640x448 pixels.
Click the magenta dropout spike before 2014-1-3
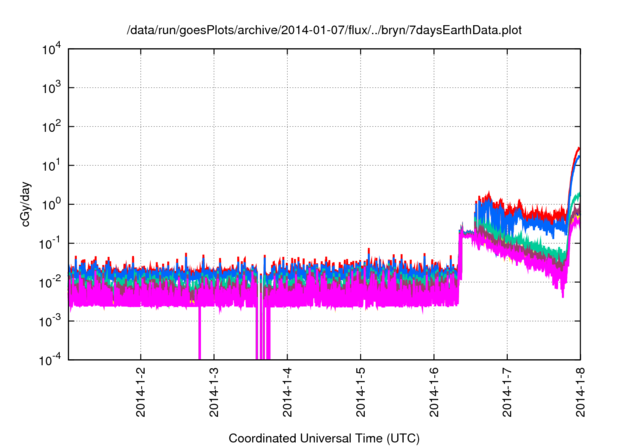coord(200,333)
